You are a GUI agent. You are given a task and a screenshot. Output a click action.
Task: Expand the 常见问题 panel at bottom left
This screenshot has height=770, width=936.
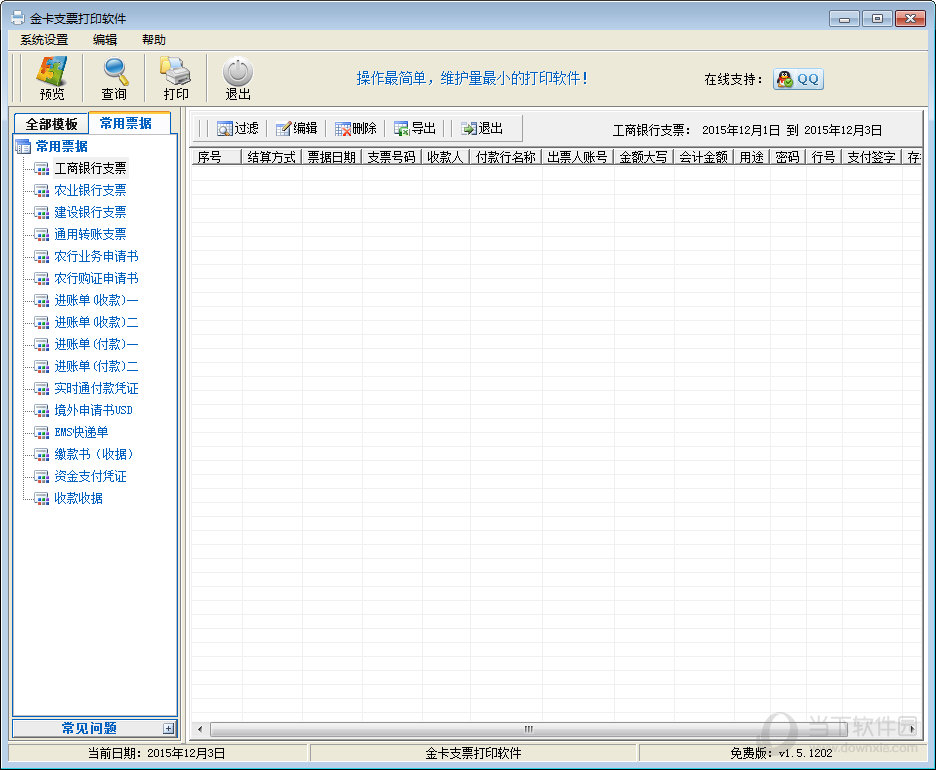[x=168, y=728]
